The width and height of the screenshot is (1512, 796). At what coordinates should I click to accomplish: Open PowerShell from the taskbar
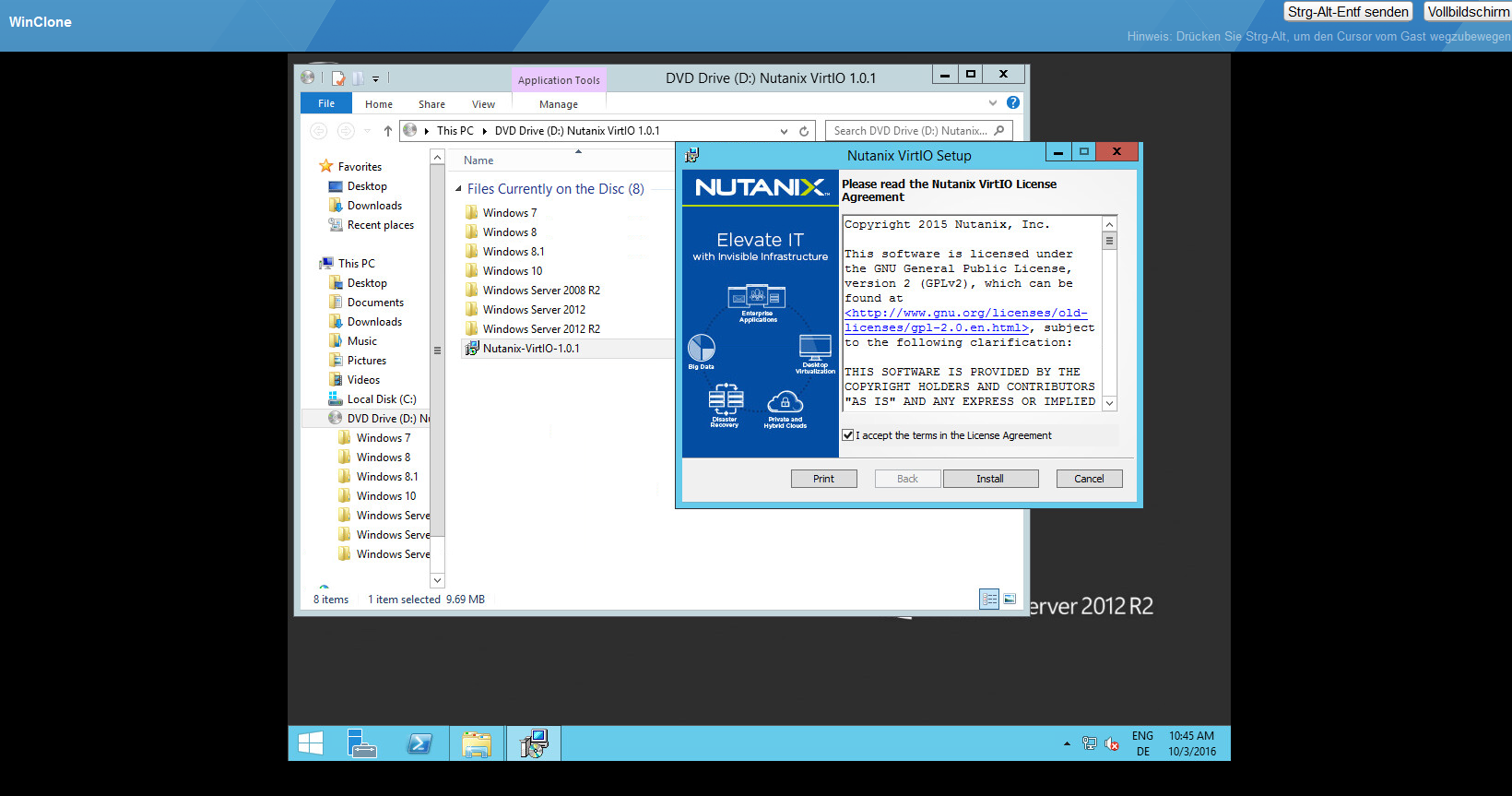(419, 743)
